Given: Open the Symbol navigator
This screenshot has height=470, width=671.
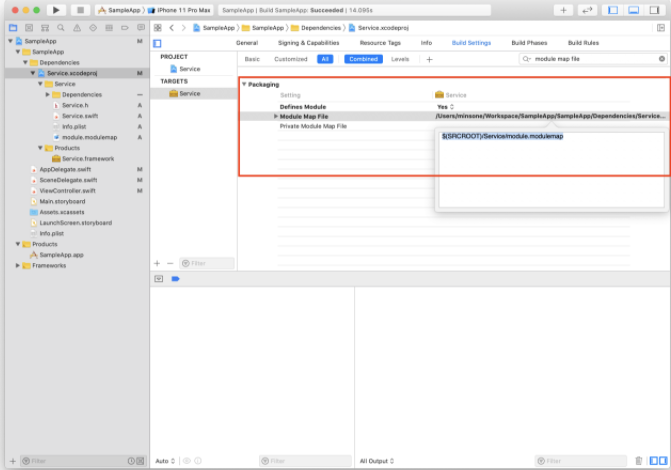Looking at the screenshot, I should (45, 28).
